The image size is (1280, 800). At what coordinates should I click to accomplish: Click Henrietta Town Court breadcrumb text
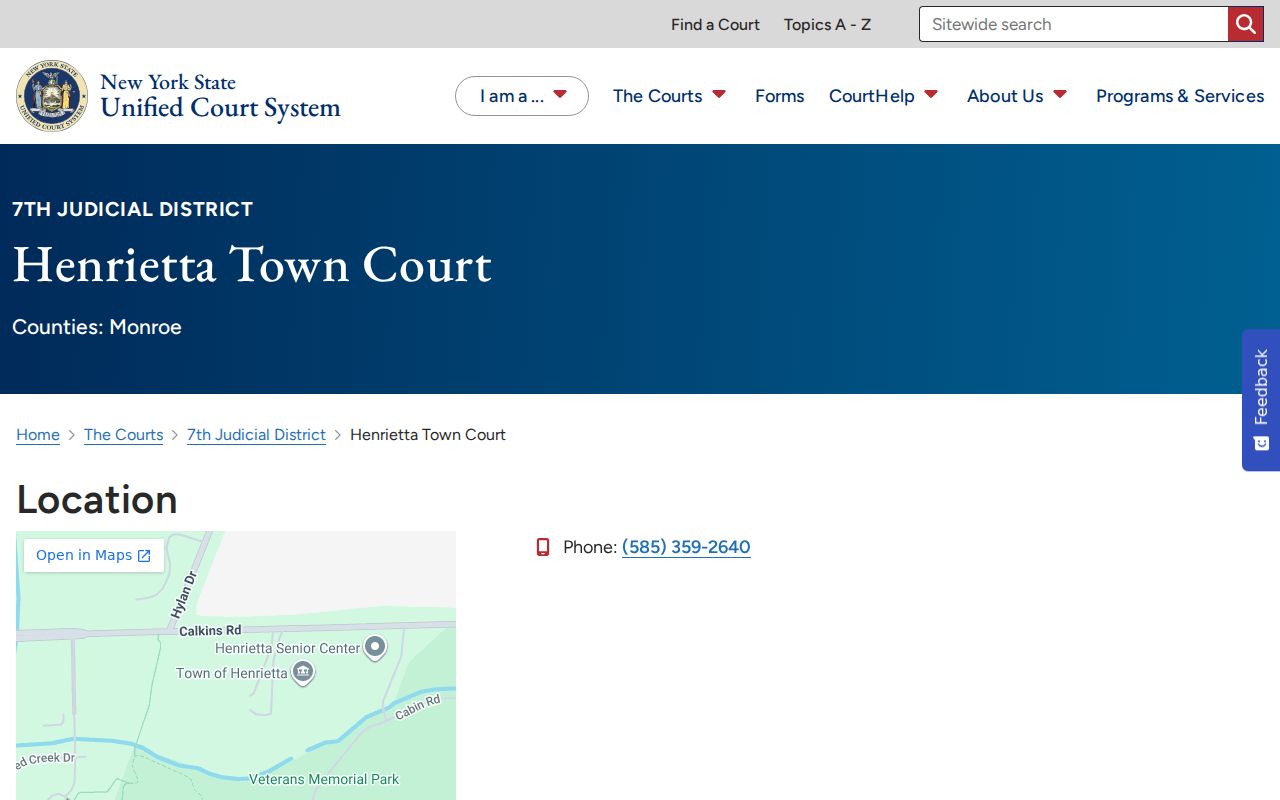[428, 435]
